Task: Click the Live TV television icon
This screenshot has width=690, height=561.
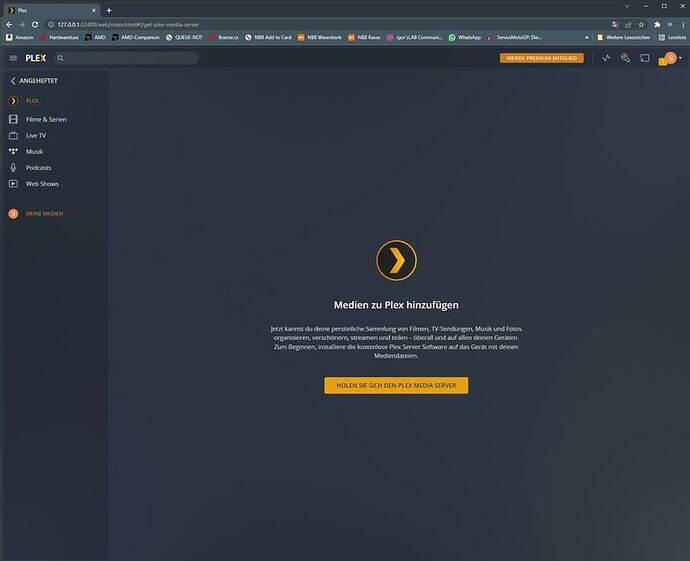Action: pos(13,136)
